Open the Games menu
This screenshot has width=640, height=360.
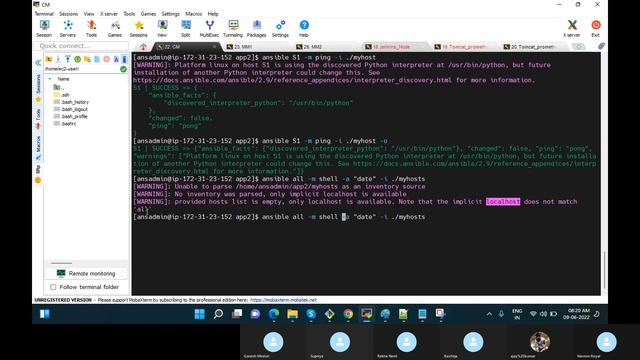point(148,14)
